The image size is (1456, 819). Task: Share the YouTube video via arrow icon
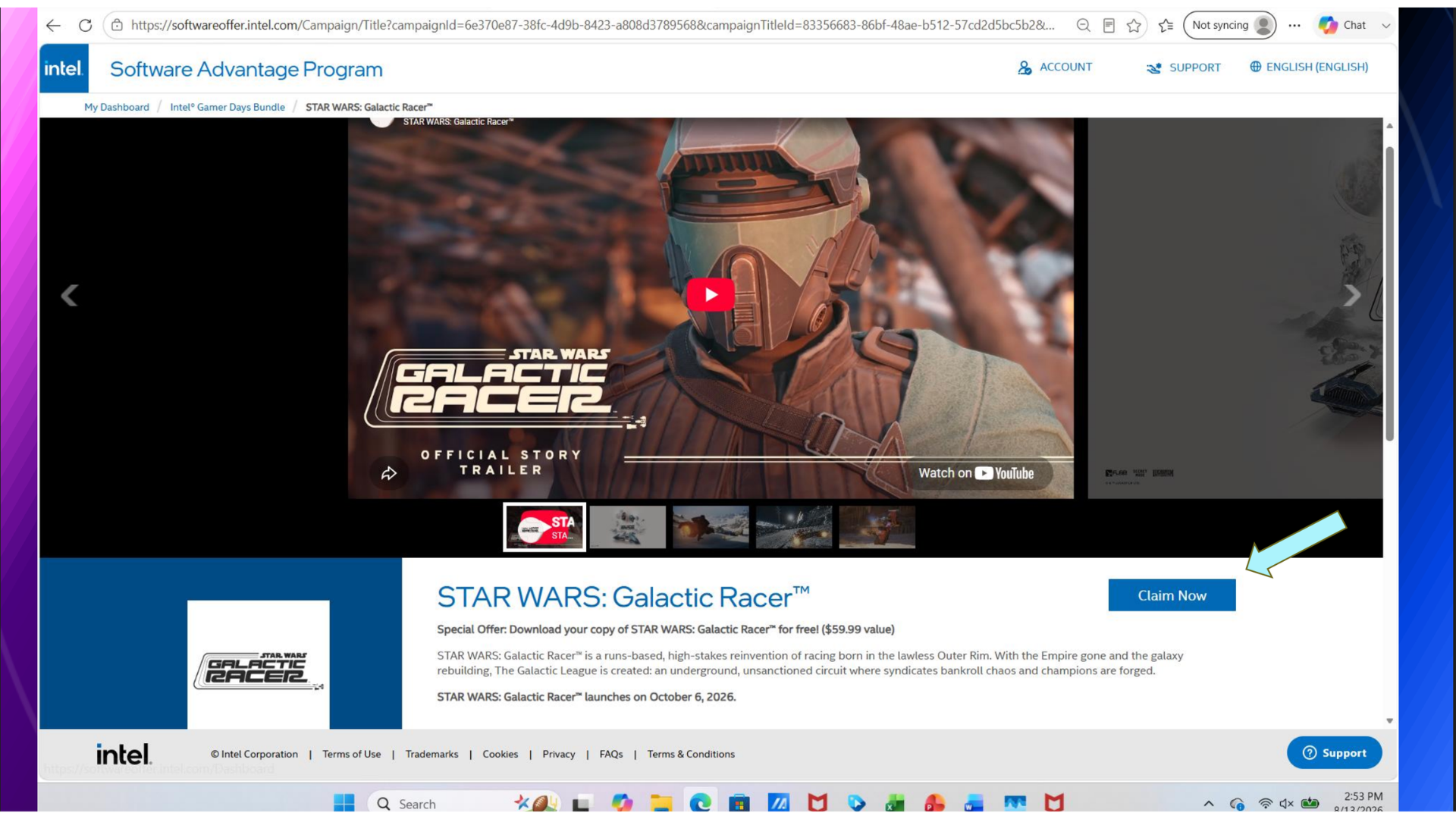pos(388,473)
